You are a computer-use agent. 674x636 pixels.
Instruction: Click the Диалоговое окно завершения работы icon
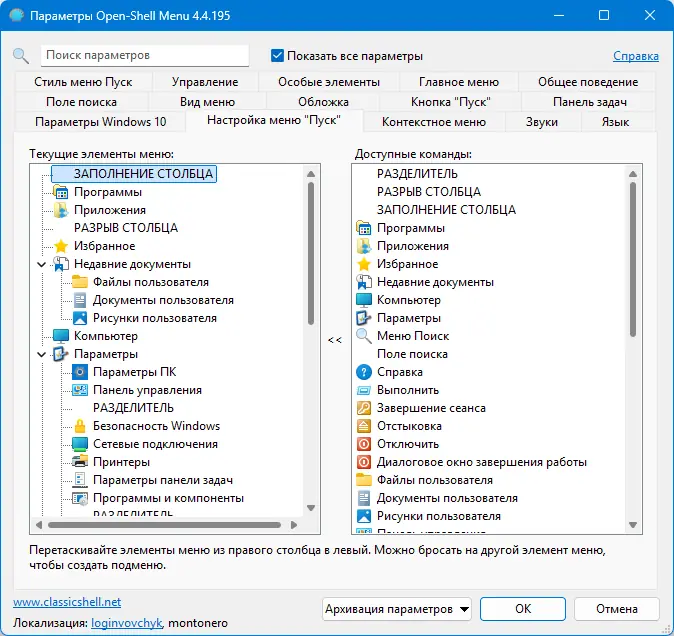pos(364,462)
